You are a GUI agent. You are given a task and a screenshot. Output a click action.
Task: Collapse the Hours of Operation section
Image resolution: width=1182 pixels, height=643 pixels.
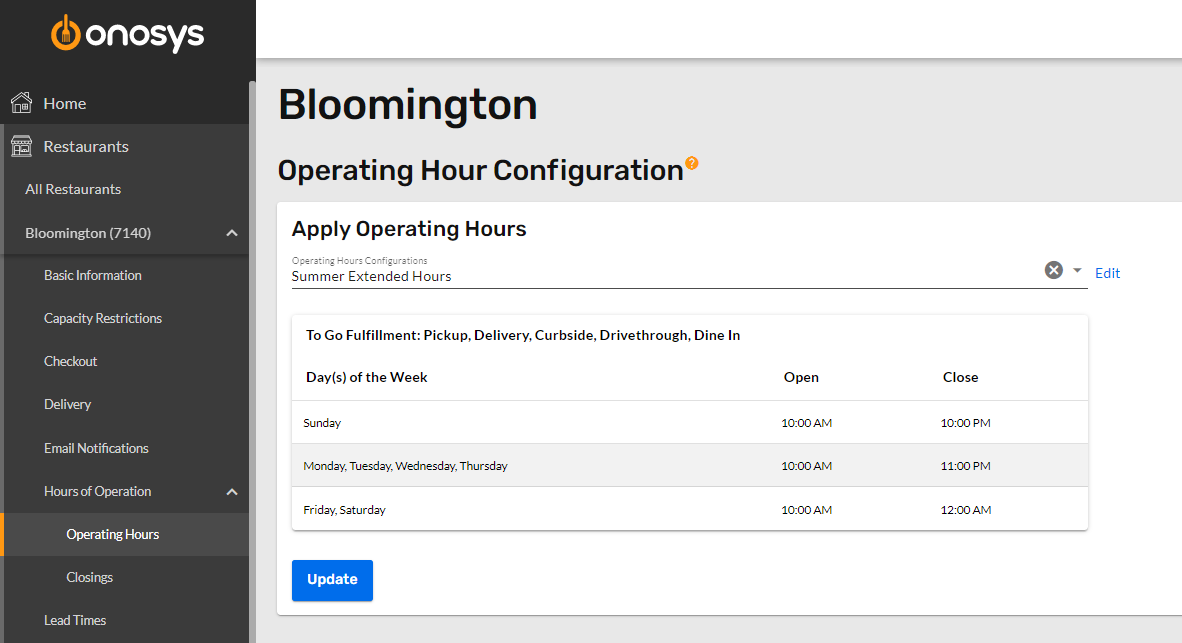(231, 491)
